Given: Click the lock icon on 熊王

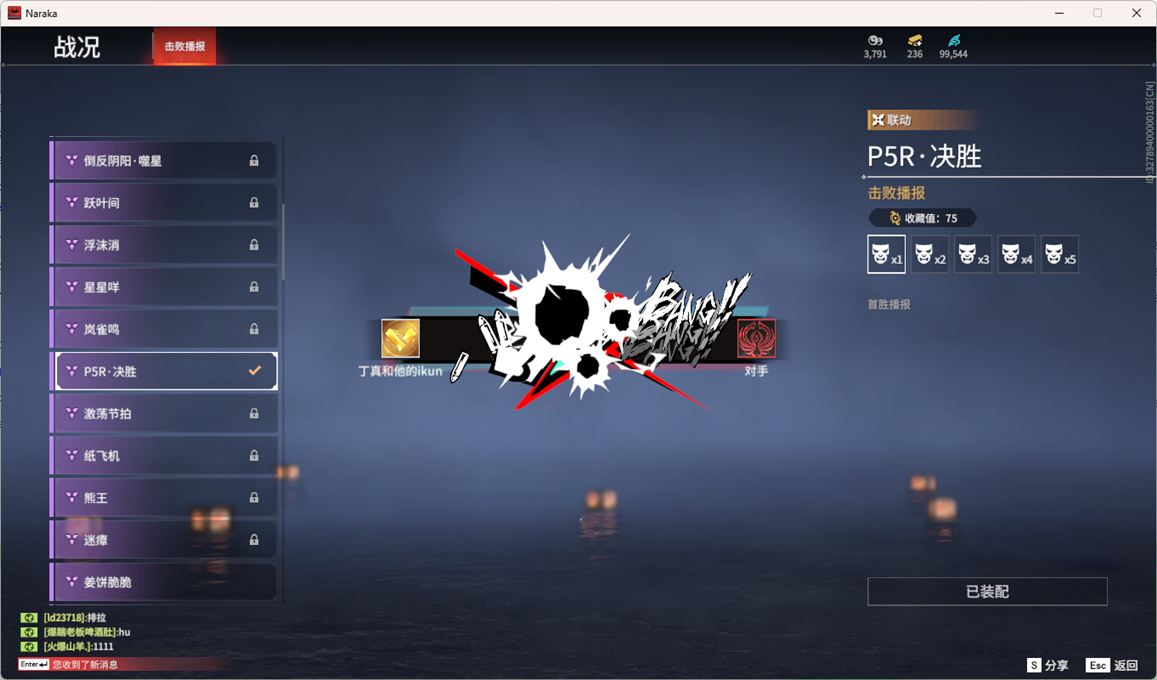Looking at the screenshot, I should (x=254, y=498).
